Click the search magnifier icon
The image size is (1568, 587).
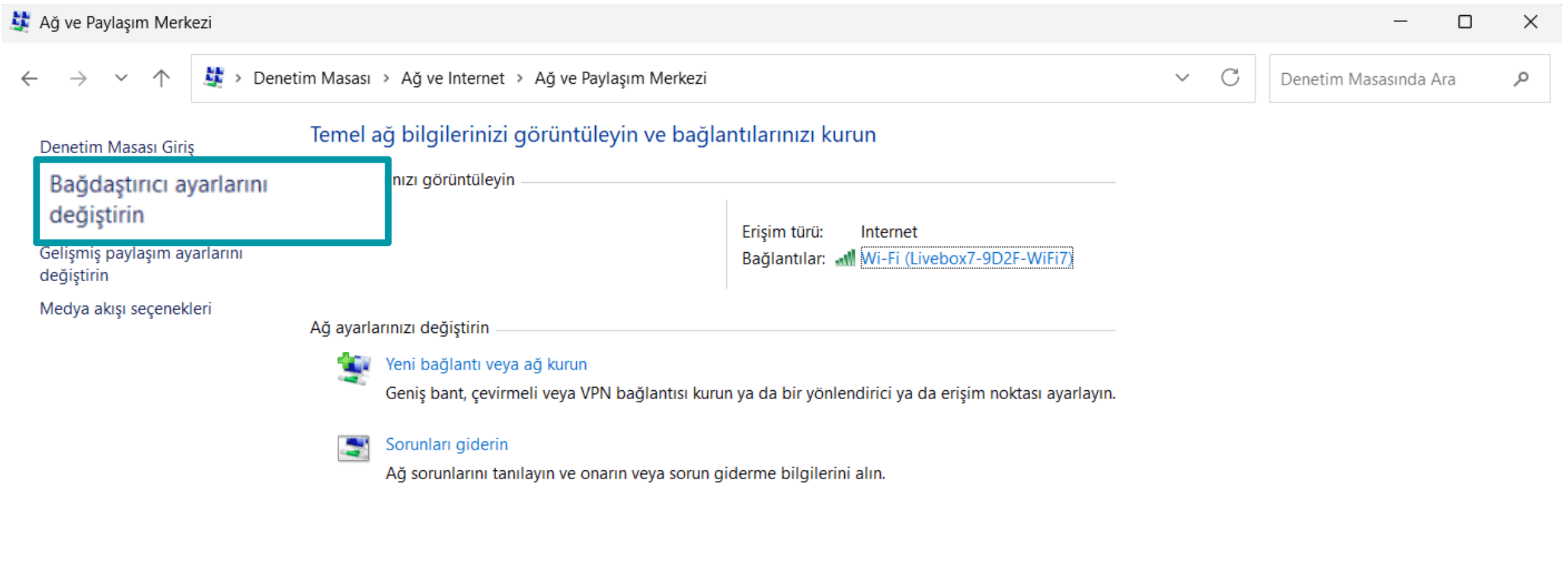click(1522, 79)
